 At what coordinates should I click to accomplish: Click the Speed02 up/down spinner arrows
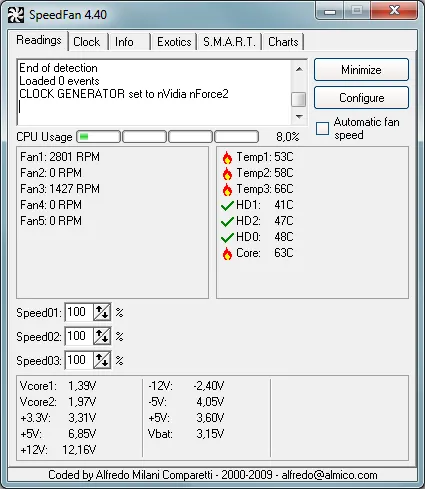coord(102,336)
